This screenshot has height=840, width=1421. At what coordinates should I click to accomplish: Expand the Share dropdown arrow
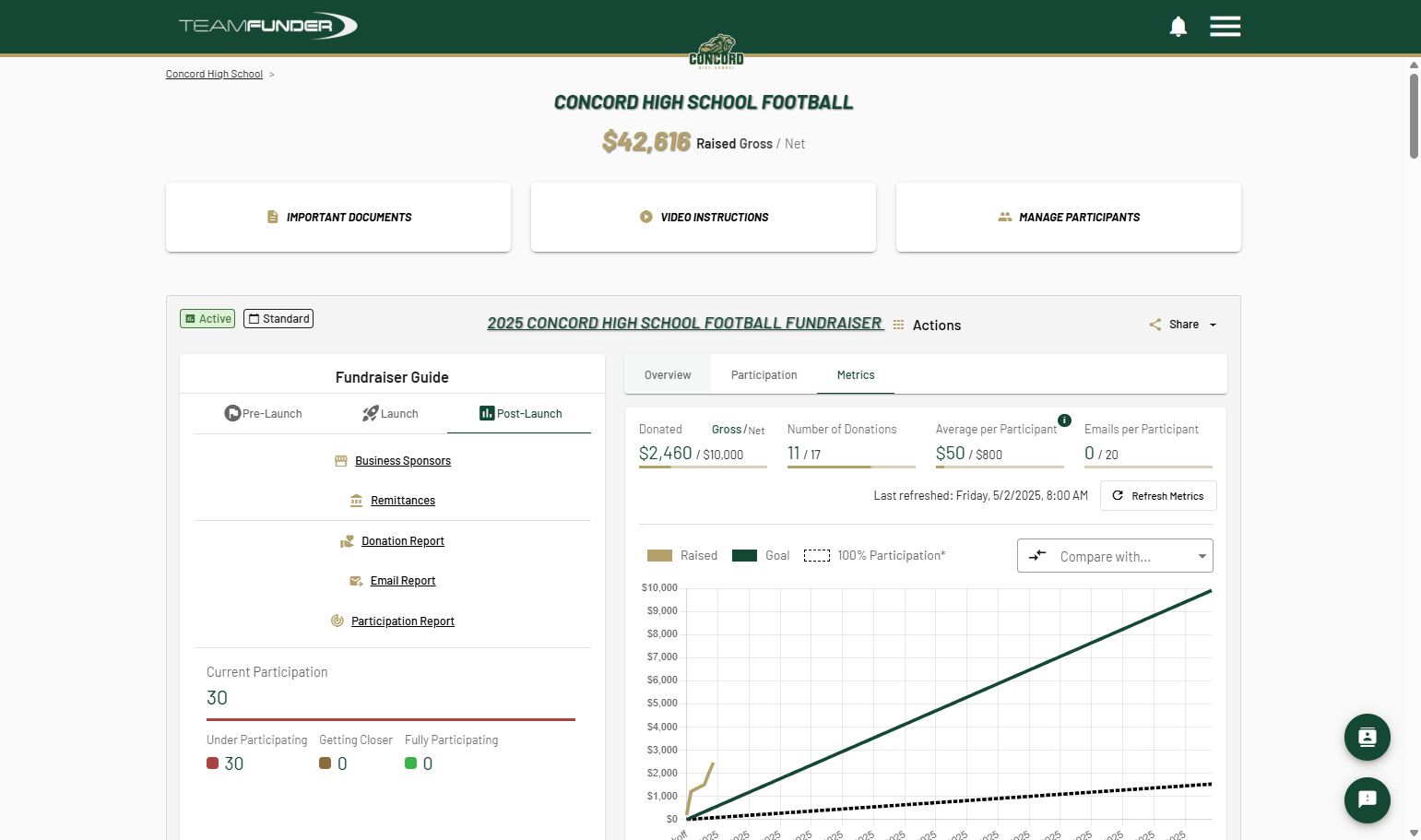click(1214, 325)
